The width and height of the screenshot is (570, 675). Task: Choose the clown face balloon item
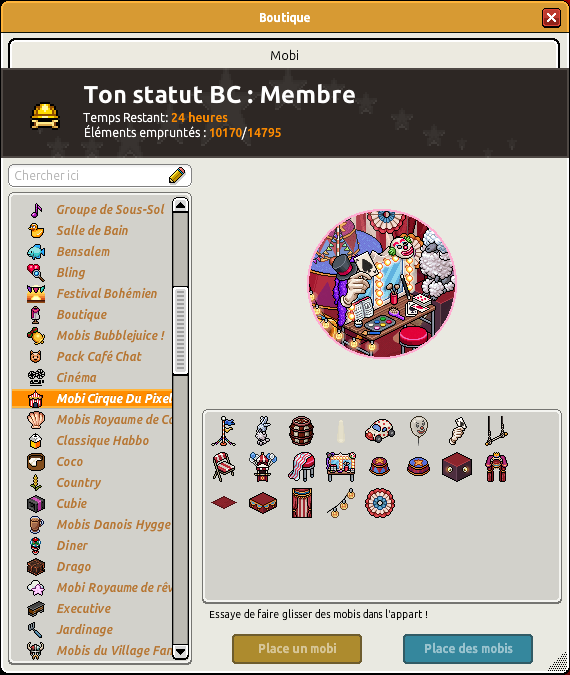tap(418, 430)
